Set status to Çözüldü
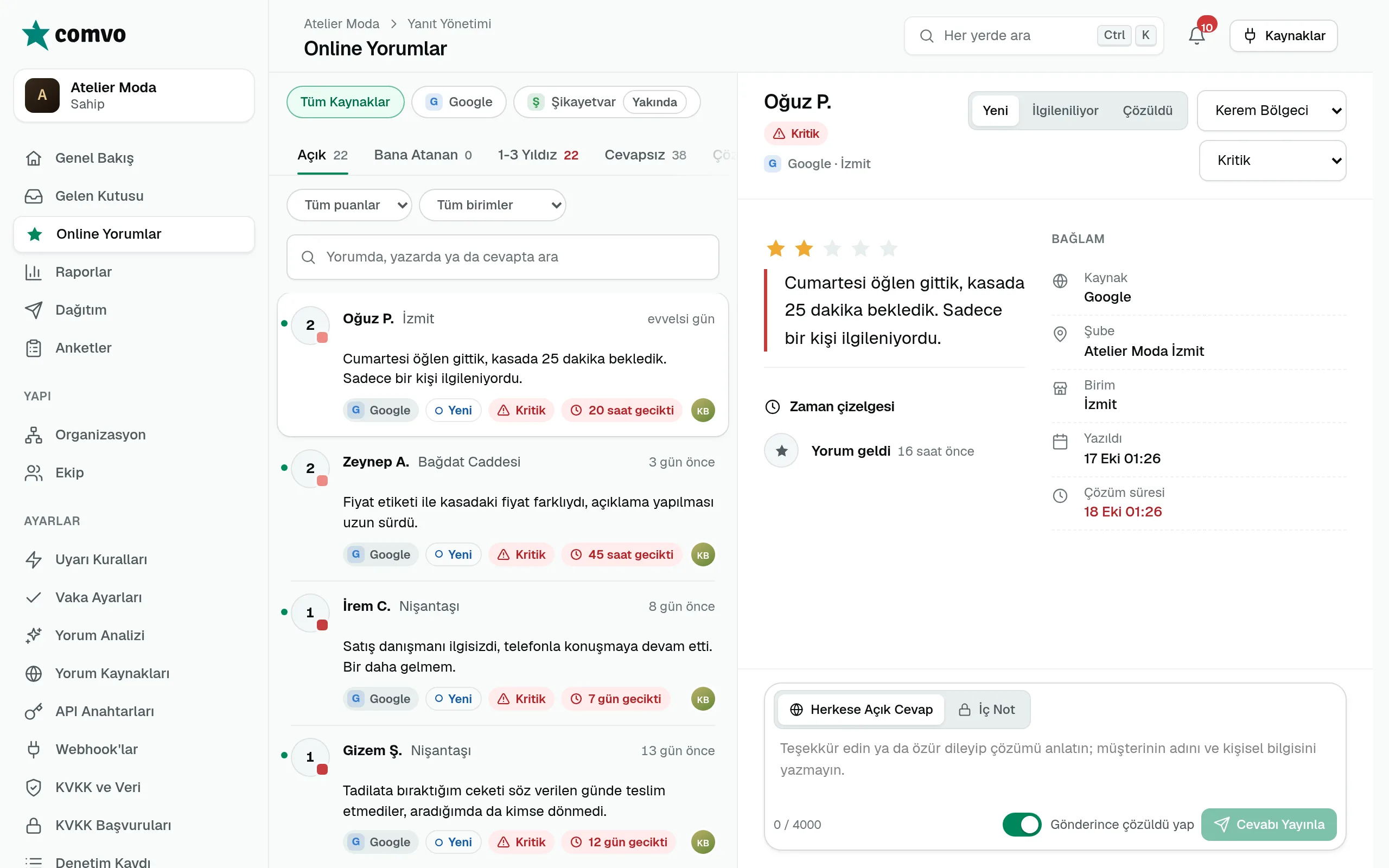This screenshot has height=868, width=1389. pos(1148,110)
